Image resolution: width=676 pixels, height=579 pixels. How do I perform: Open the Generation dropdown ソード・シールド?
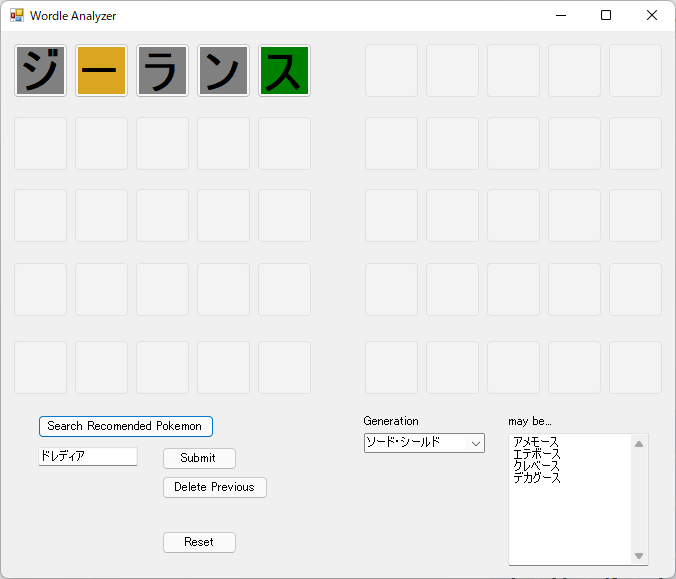click(x=424, y=443)
